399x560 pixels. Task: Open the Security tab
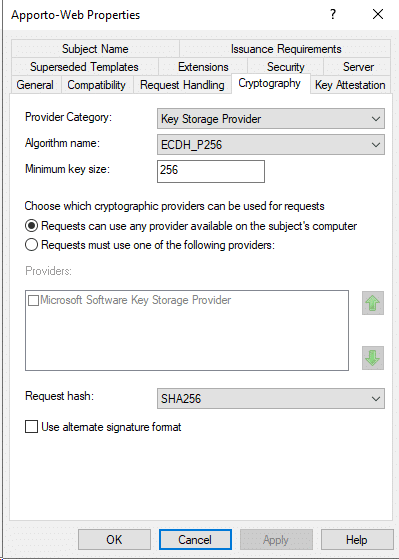pyautogui.click(x=285, y=67)
